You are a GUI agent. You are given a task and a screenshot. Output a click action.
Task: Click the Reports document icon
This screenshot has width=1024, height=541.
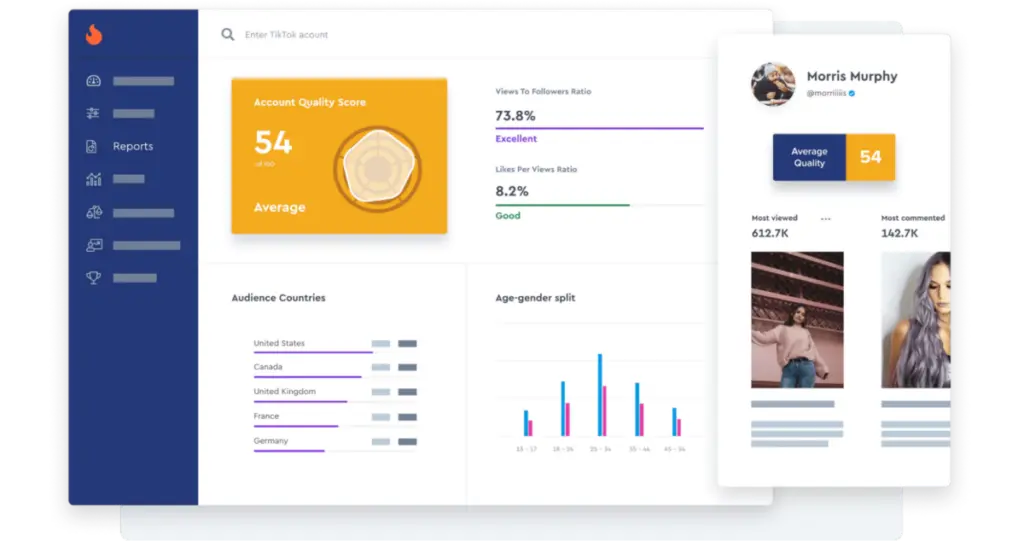click(93, 147)
